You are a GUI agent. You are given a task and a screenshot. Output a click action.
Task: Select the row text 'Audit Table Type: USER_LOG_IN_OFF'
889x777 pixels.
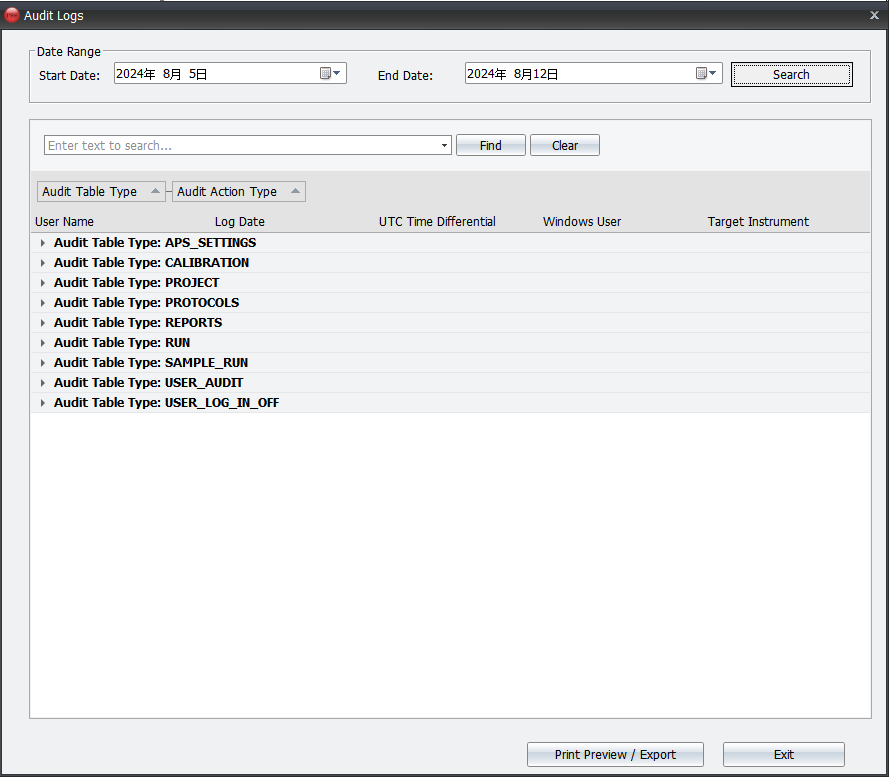(x=167, y=403)
